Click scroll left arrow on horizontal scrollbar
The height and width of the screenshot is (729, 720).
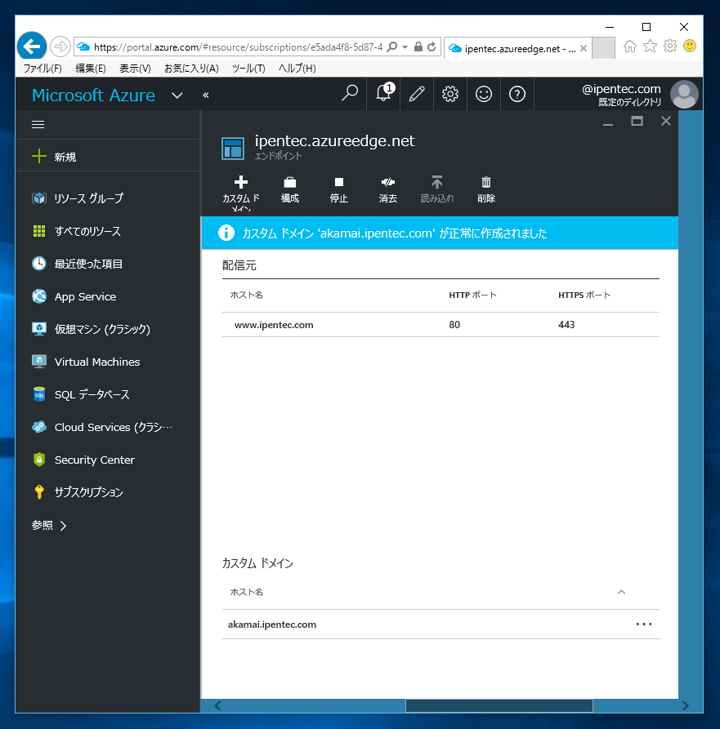(218, 705)
